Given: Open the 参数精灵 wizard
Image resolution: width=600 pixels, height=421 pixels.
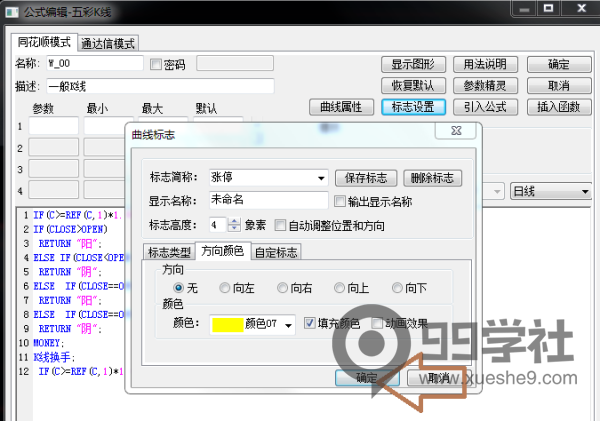Looking at the screenshot, I should pyautogui.click(x=485, y=85).
